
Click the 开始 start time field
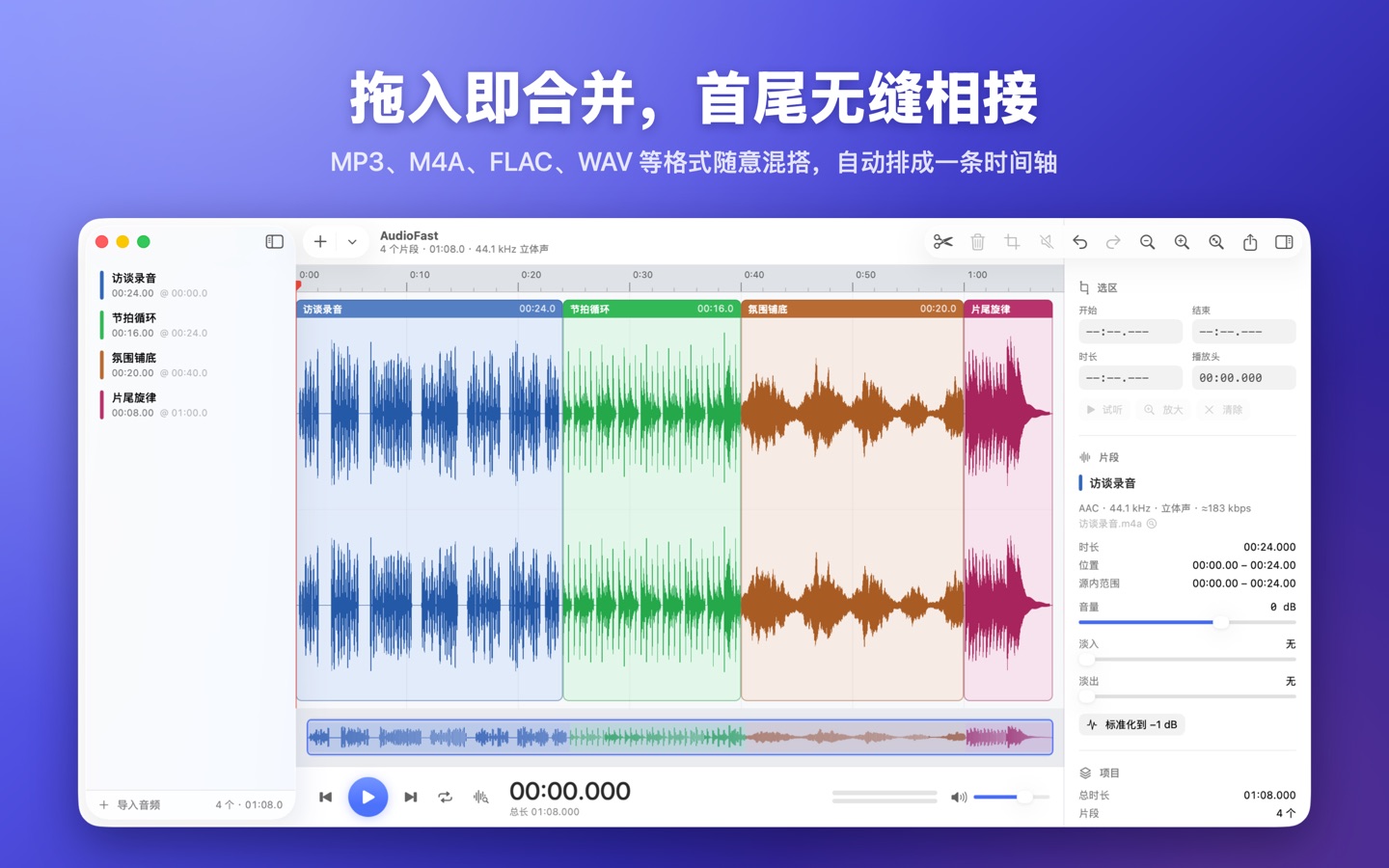[x=1130, y=332]
